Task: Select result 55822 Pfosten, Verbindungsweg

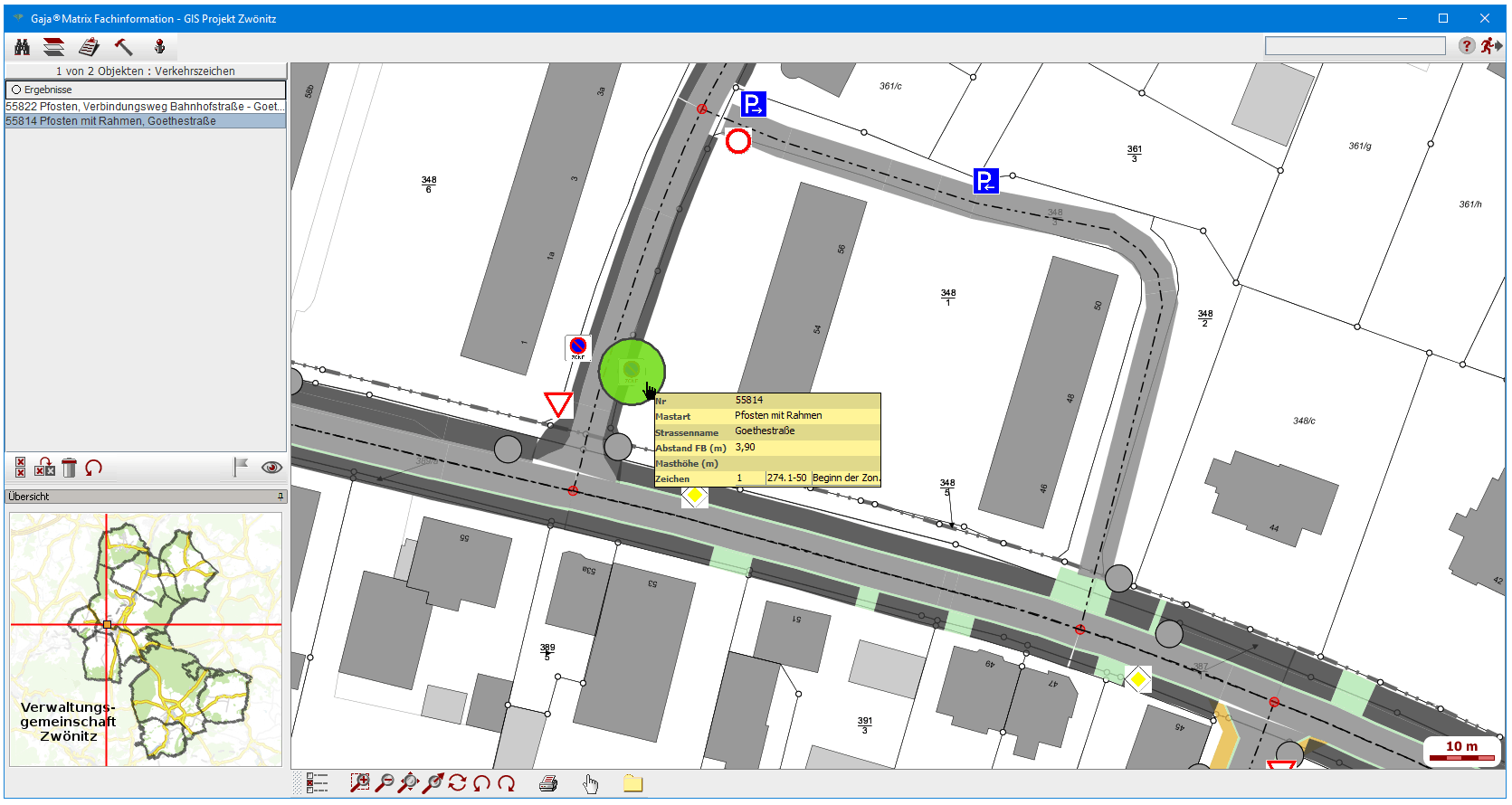Action: point(145,107)
